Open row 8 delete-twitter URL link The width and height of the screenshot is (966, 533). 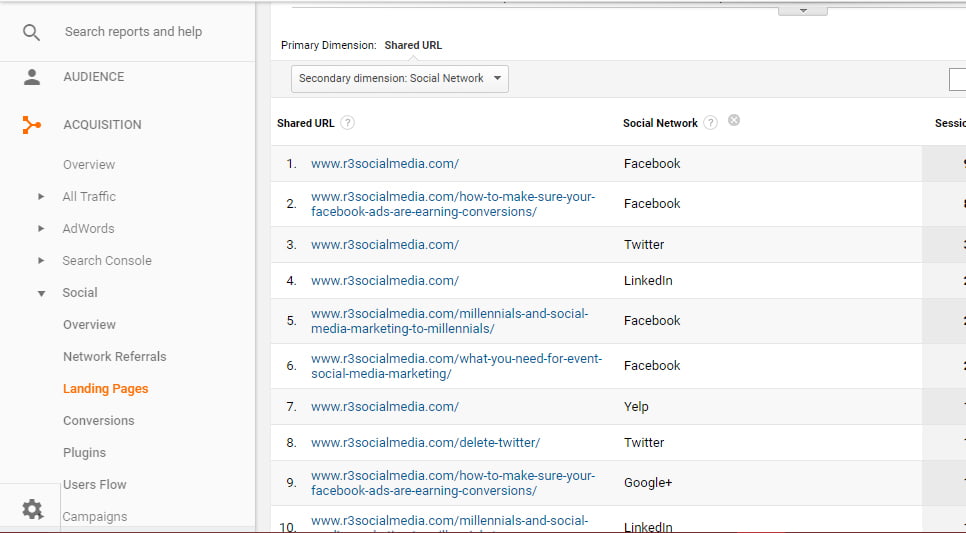(426, 442)
